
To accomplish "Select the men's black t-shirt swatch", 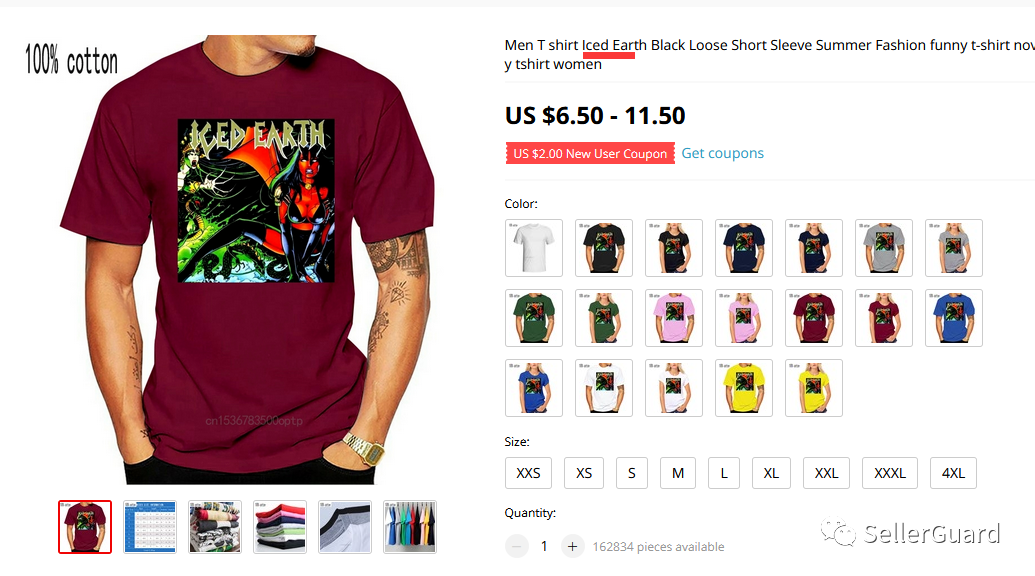I will coord(603,247).
